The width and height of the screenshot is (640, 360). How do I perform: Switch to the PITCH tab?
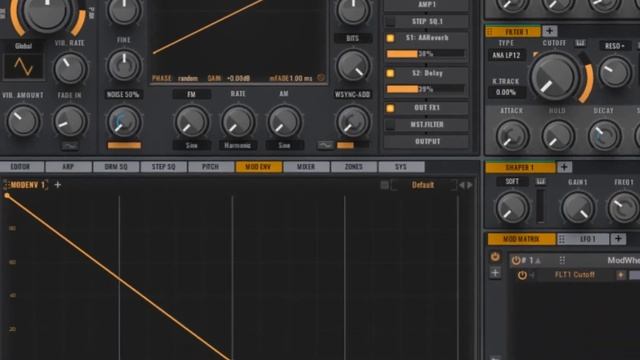[211, 167]
